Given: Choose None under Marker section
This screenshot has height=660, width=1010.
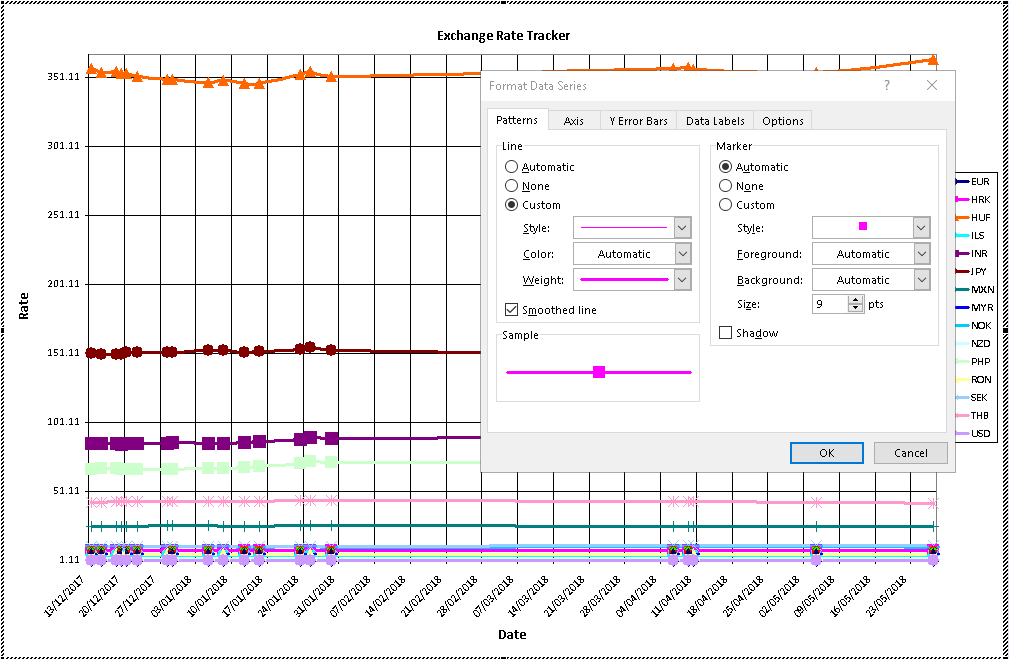Looking at the screenshot, I should click(726, 186).
